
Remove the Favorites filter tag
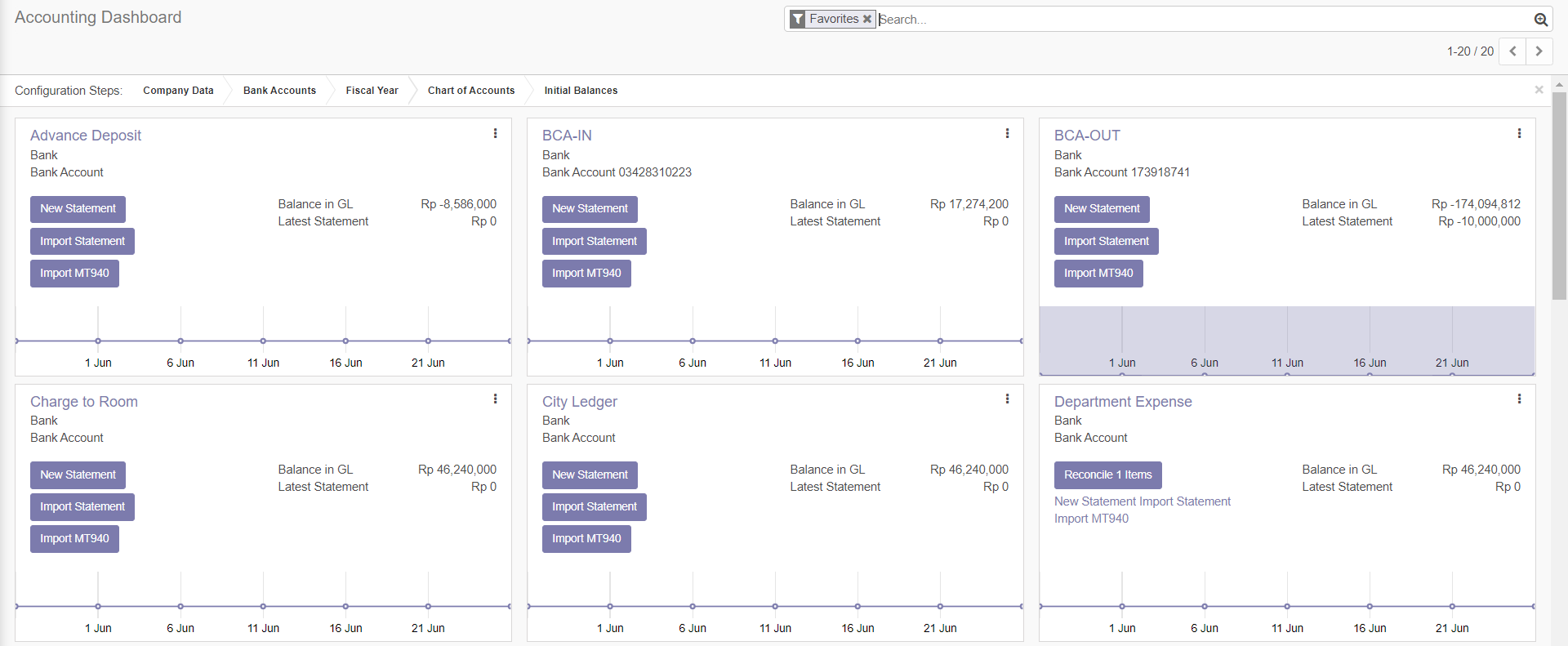867,19
